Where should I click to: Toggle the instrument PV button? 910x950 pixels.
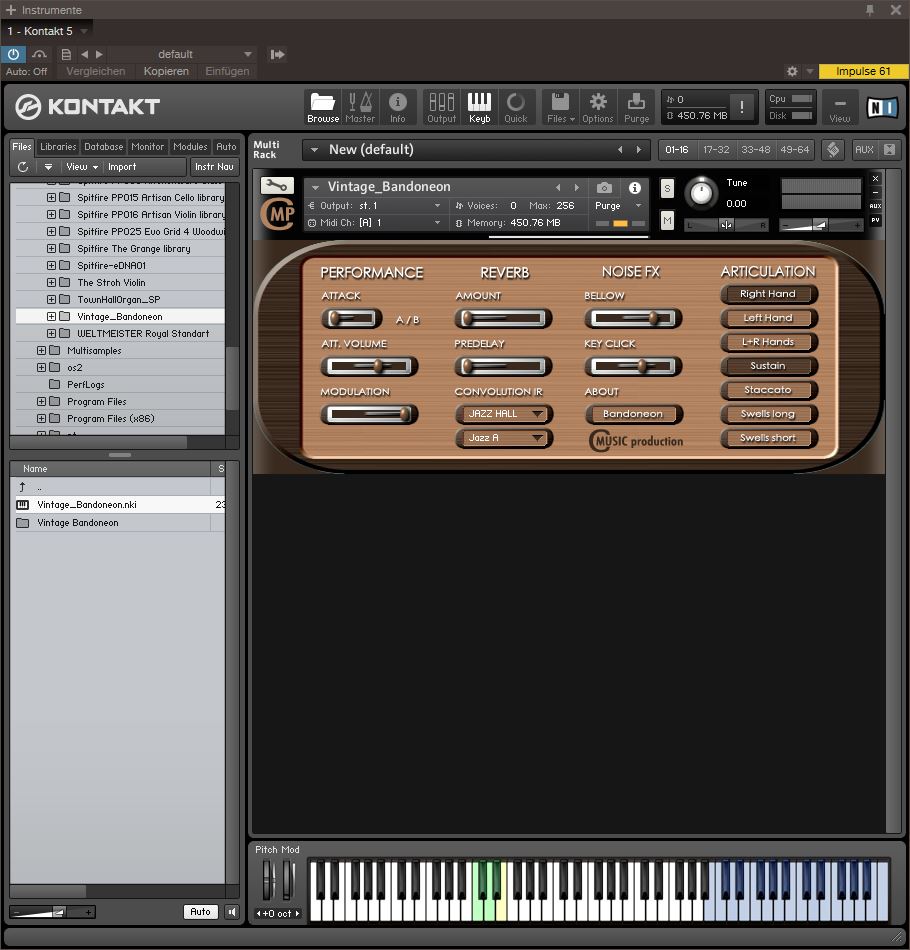875,220
